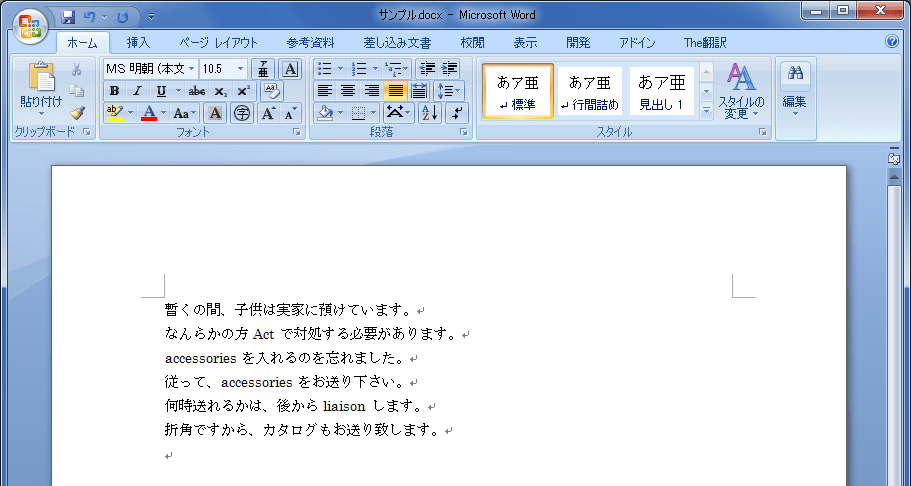Toggle Italic formatting
This screenshot has width=911, height=486.
[x=137, y=91]
